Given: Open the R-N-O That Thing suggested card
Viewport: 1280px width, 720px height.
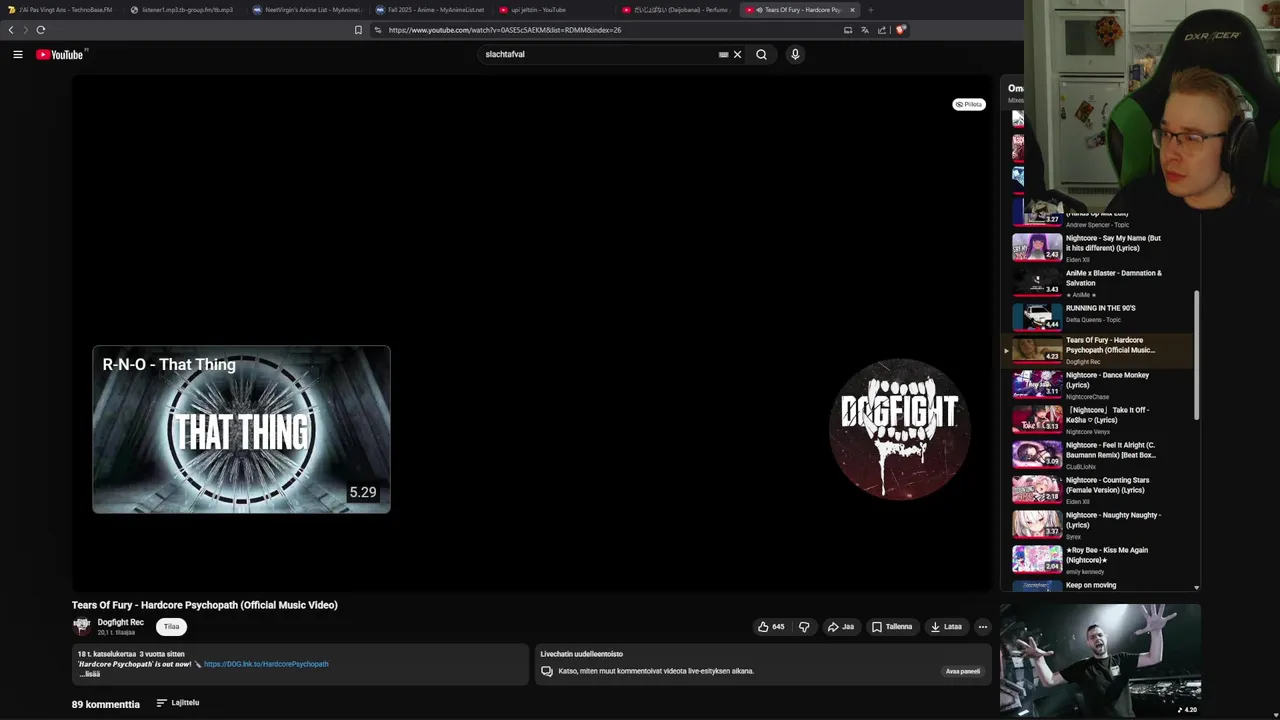Looking at the screenshot, I should [x=241, y=429].
